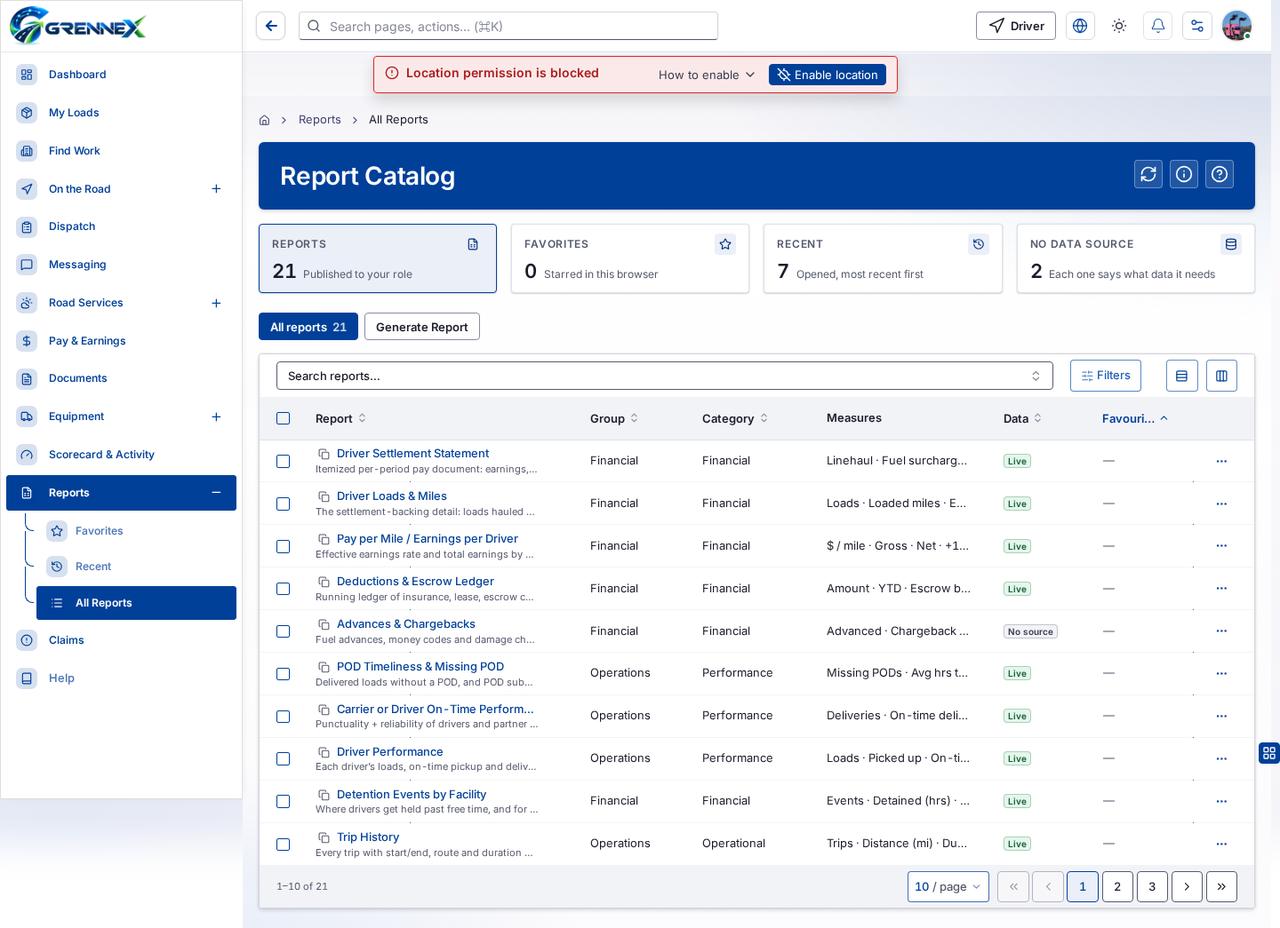
Task: Open the 10 / page size dropdown
Action: click(948, 887)
